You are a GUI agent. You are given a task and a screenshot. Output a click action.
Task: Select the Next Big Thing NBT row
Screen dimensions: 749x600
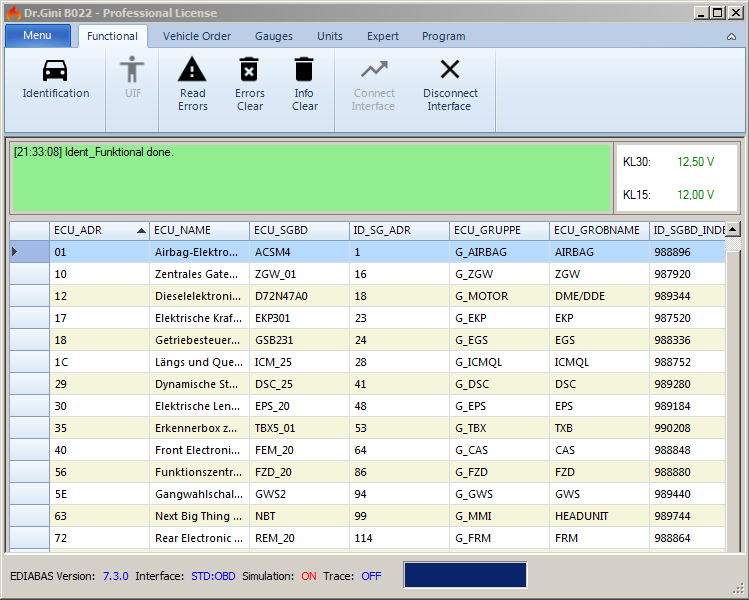tap(198, 516)
